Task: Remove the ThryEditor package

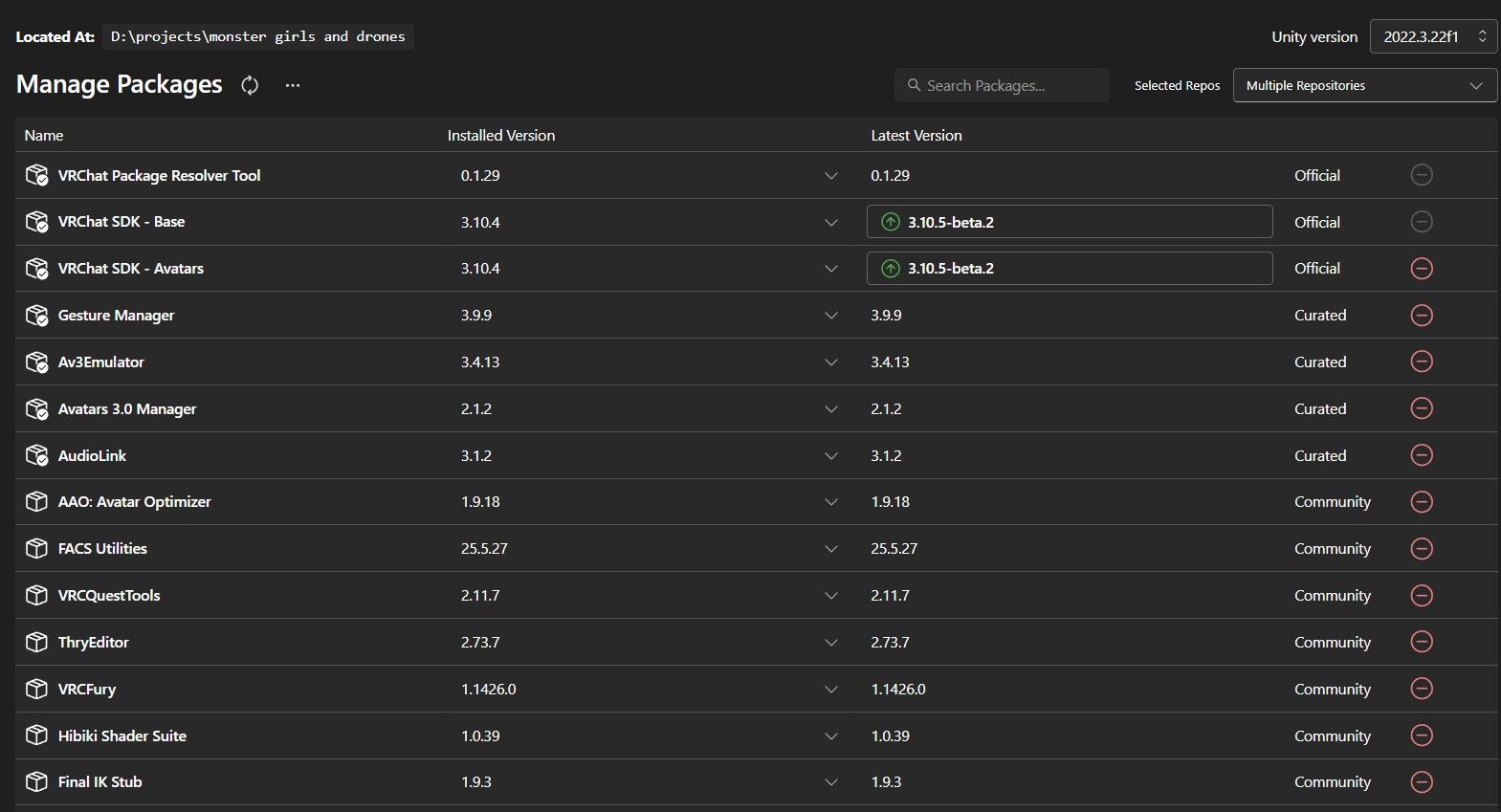Action: click(1422, 642)
